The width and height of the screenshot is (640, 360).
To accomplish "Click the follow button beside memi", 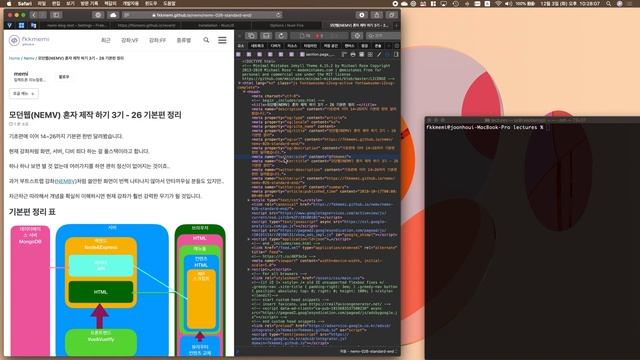I will pyautogui.click(x=64, y=77).
